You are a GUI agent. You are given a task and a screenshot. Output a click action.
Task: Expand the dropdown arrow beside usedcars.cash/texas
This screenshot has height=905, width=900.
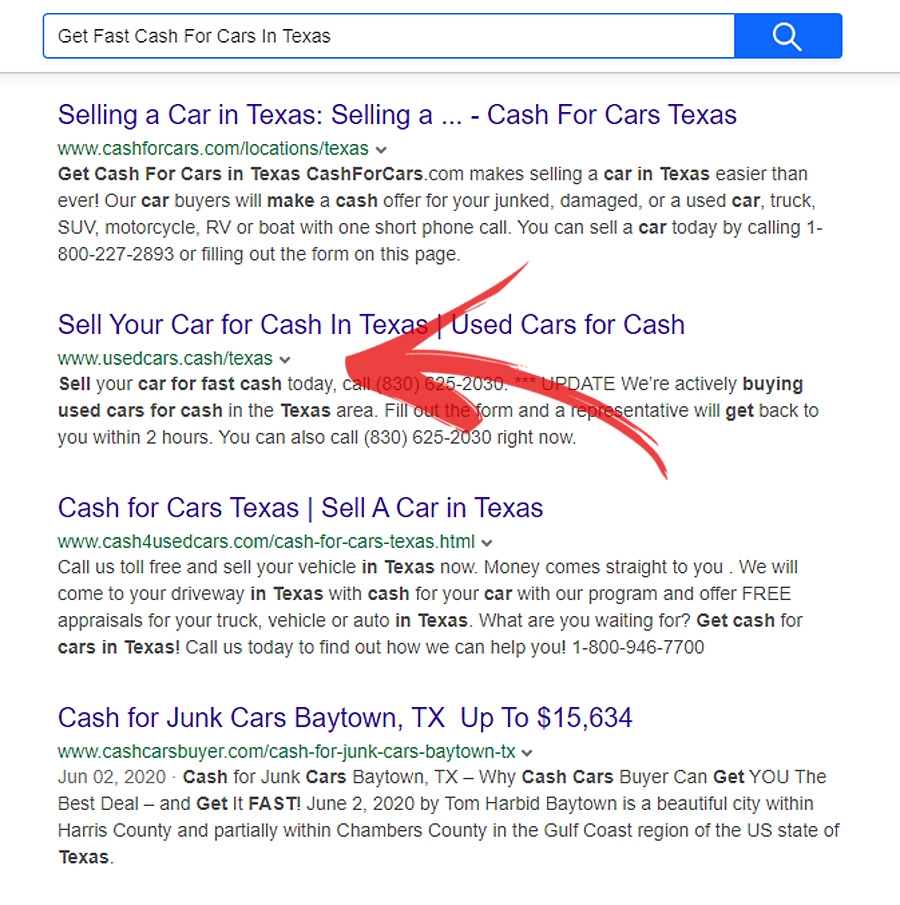coord(285,360)
